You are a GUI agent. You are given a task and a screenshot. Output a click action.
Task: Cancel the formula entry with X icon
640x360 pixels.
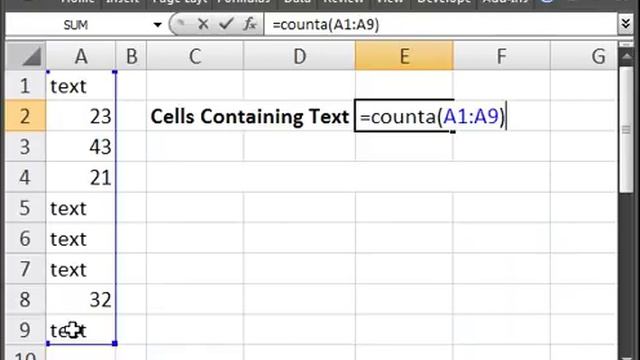[203, 24]
